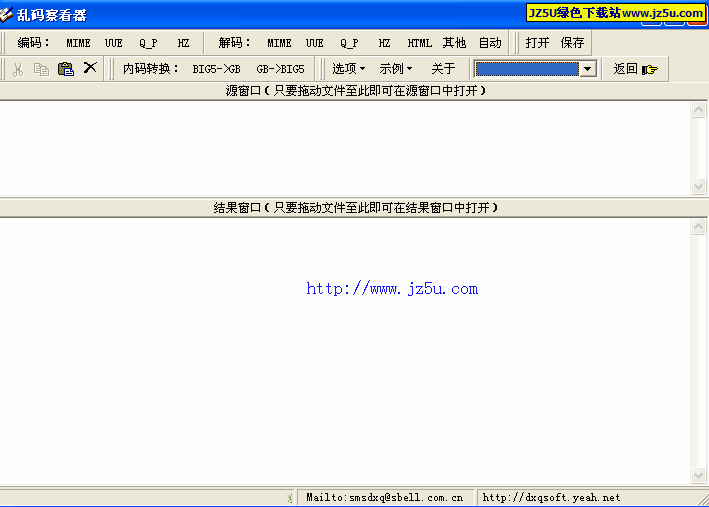Open the 关于 about item
709x507 pixels.
click(x=443, y=69)
